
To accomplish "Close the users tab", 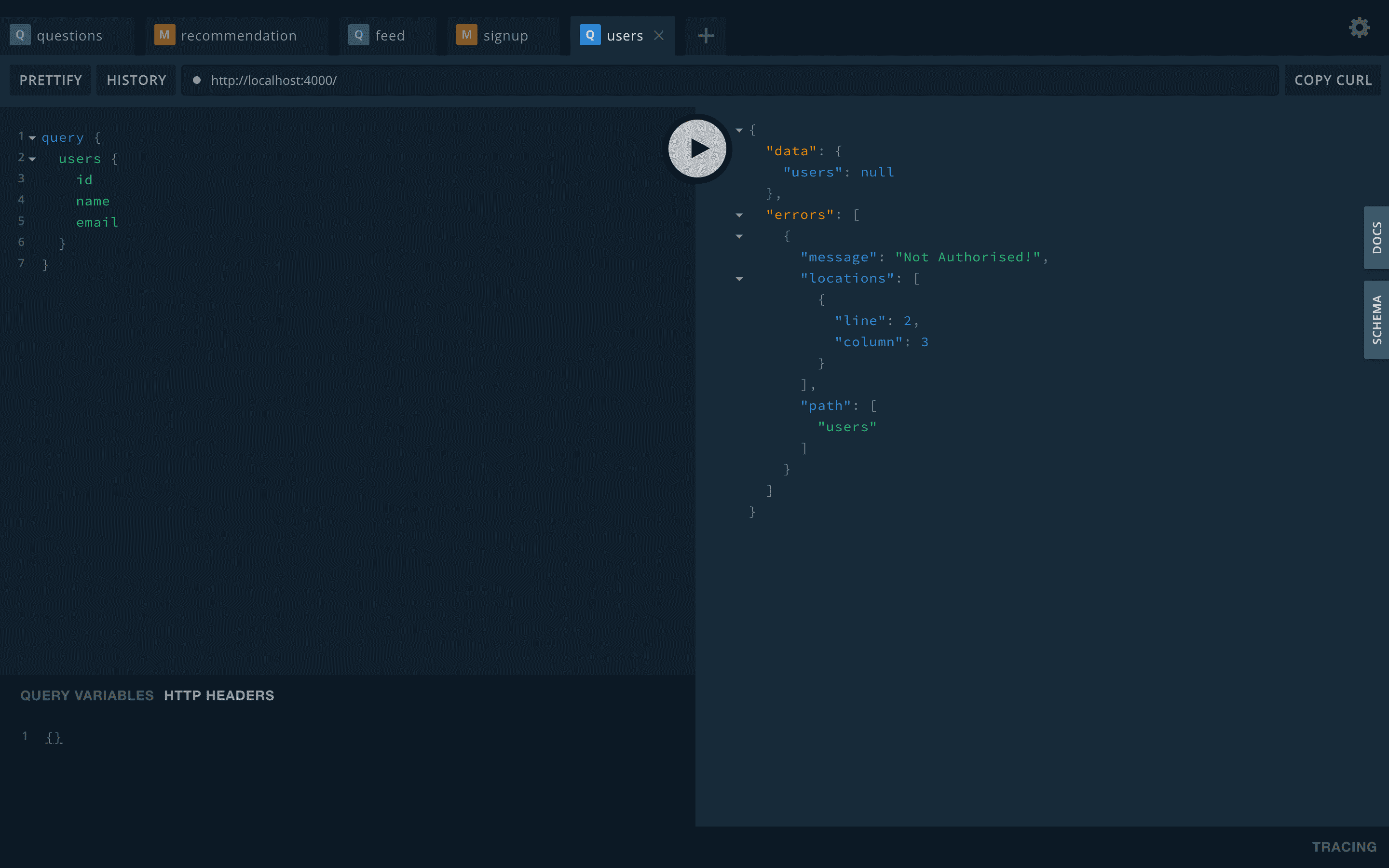I will pos(659,36).
